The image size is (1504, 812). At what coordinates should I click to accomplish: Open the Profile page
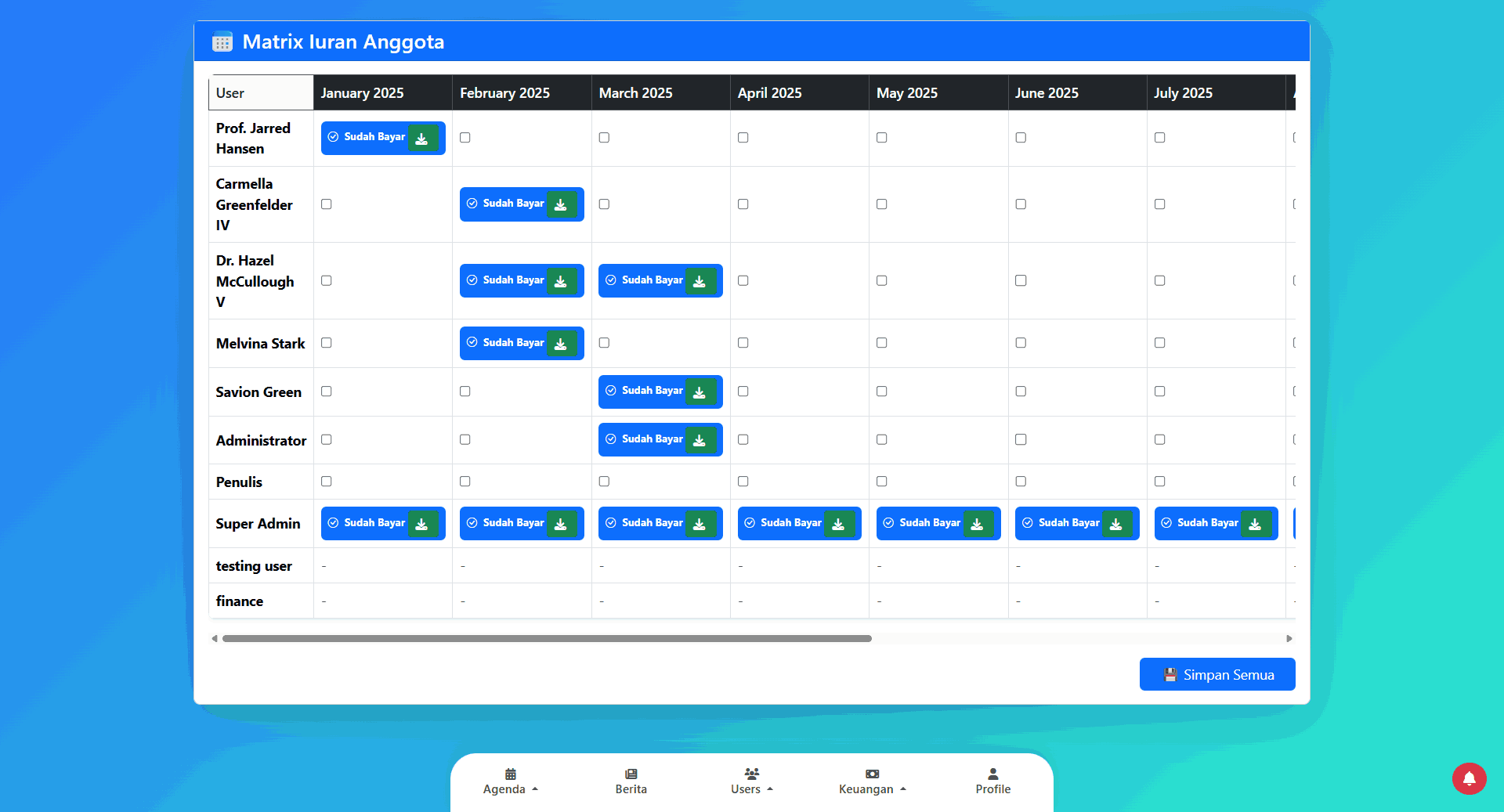click(x=992, y=781)
